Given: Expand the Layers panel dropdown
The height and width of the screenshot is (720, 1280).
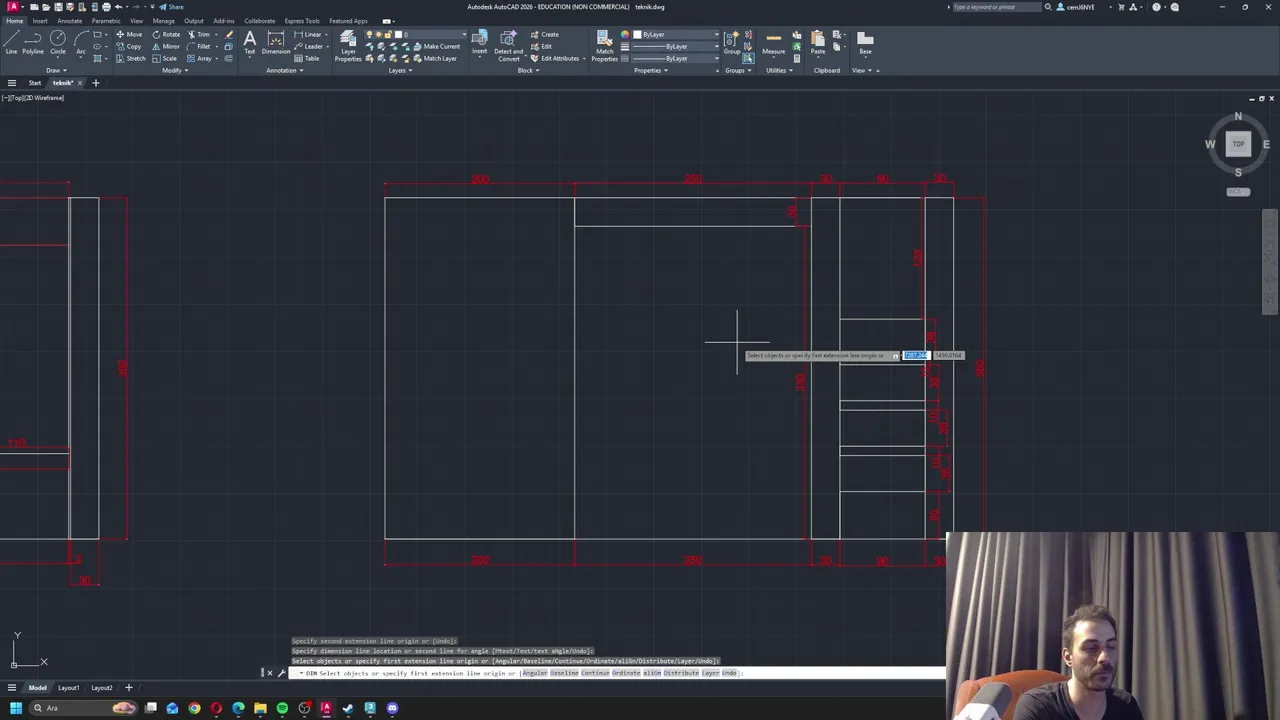Looking at the screenshot, I should click(400, 70).
